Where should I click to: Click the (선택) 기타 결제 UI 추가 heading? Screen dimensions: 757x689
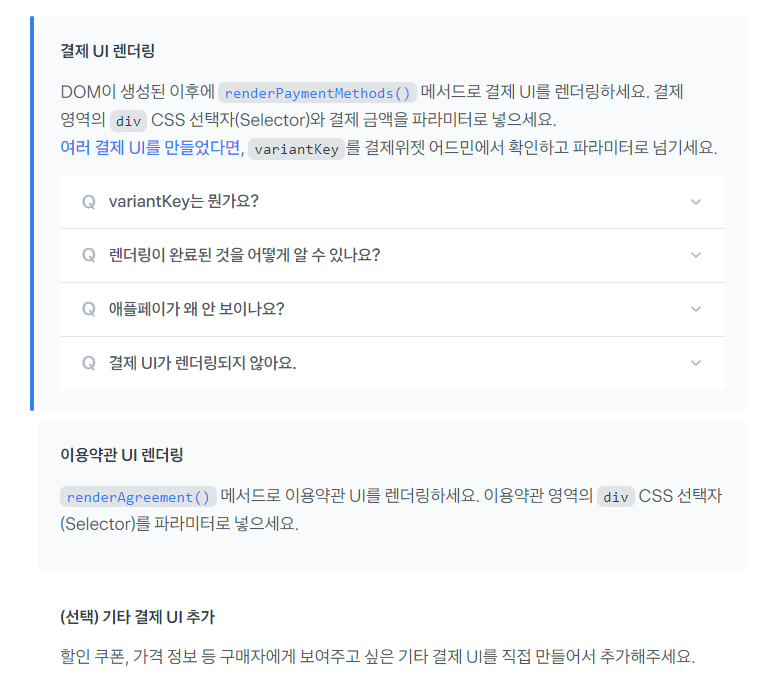pos(138,617)
